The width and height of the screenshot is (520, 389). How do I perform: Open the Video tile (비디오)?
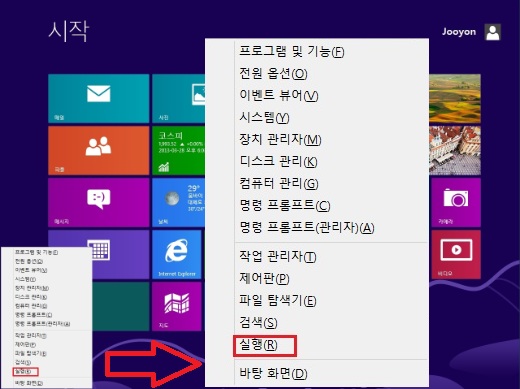(x=456, y=254)
